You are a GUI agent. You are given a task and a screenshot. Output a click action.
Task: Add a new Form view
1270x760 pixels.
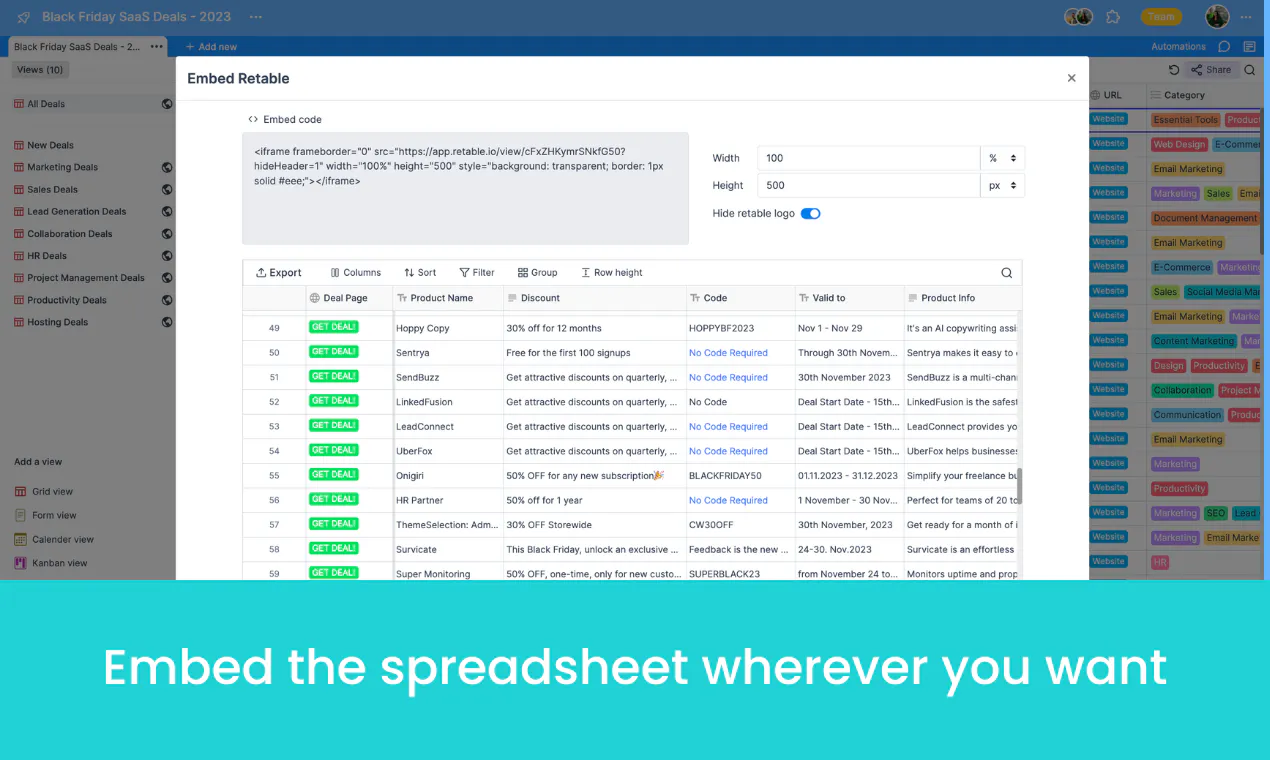[x=46, y=515]
